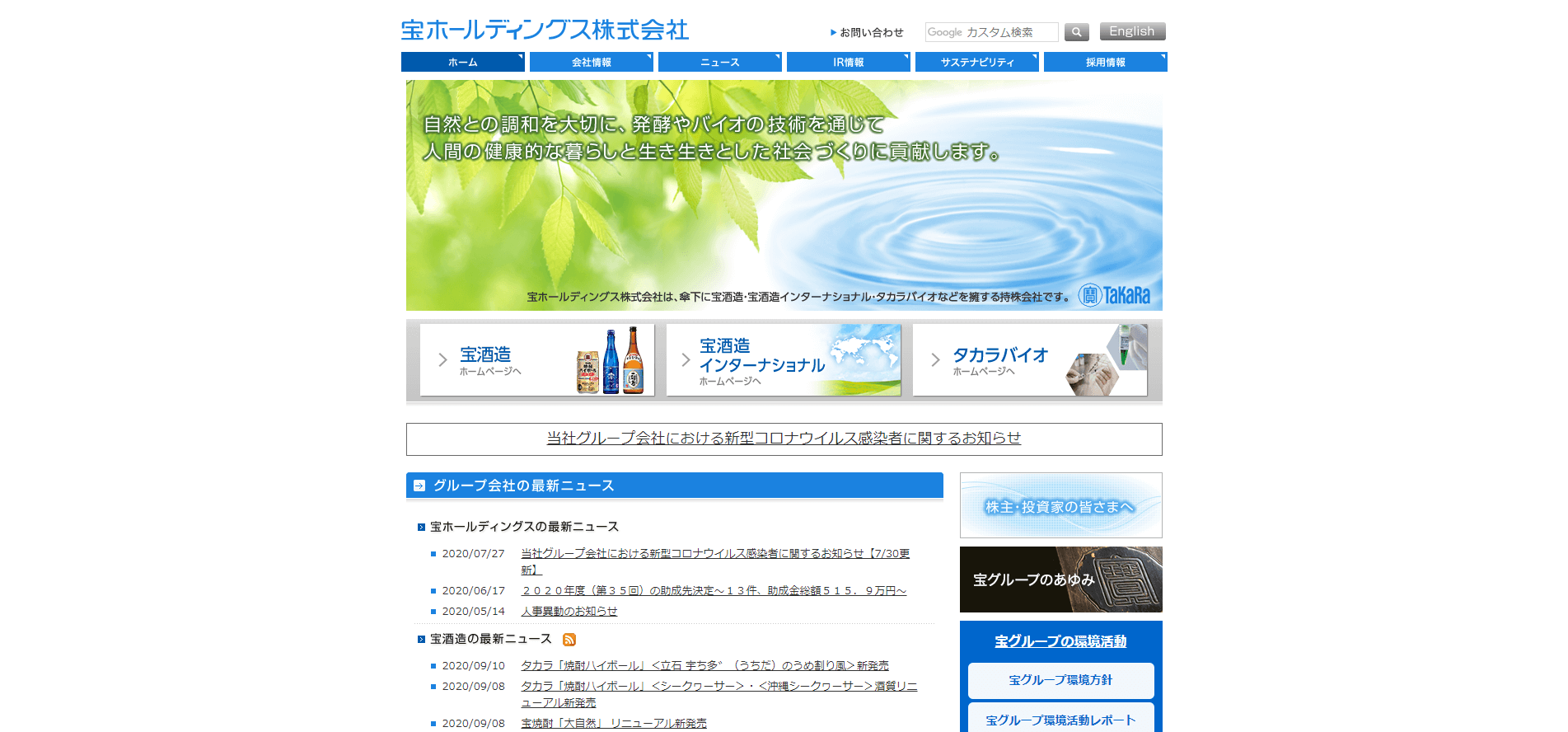1568x732 pixels.
Task: Open the 会社情報 menu
Action: click(591, 63)
